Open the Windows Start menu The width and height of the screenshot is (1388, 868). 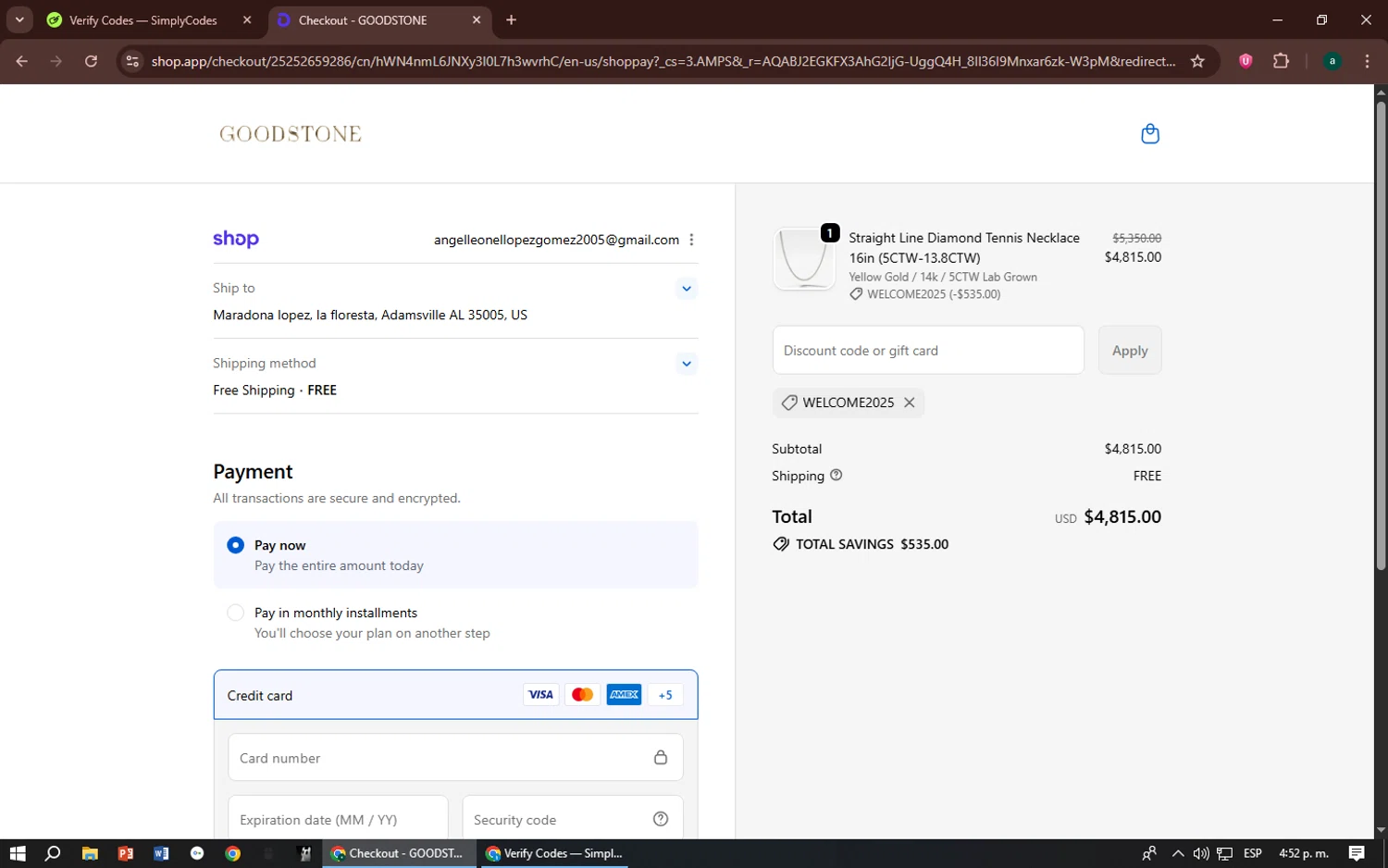17,853
